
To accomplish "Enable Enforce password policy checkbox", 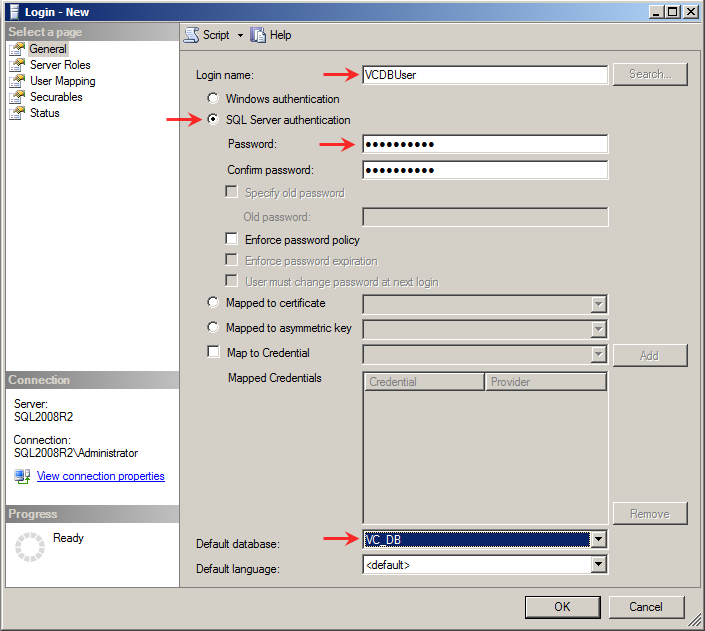I will click(232, 240).
